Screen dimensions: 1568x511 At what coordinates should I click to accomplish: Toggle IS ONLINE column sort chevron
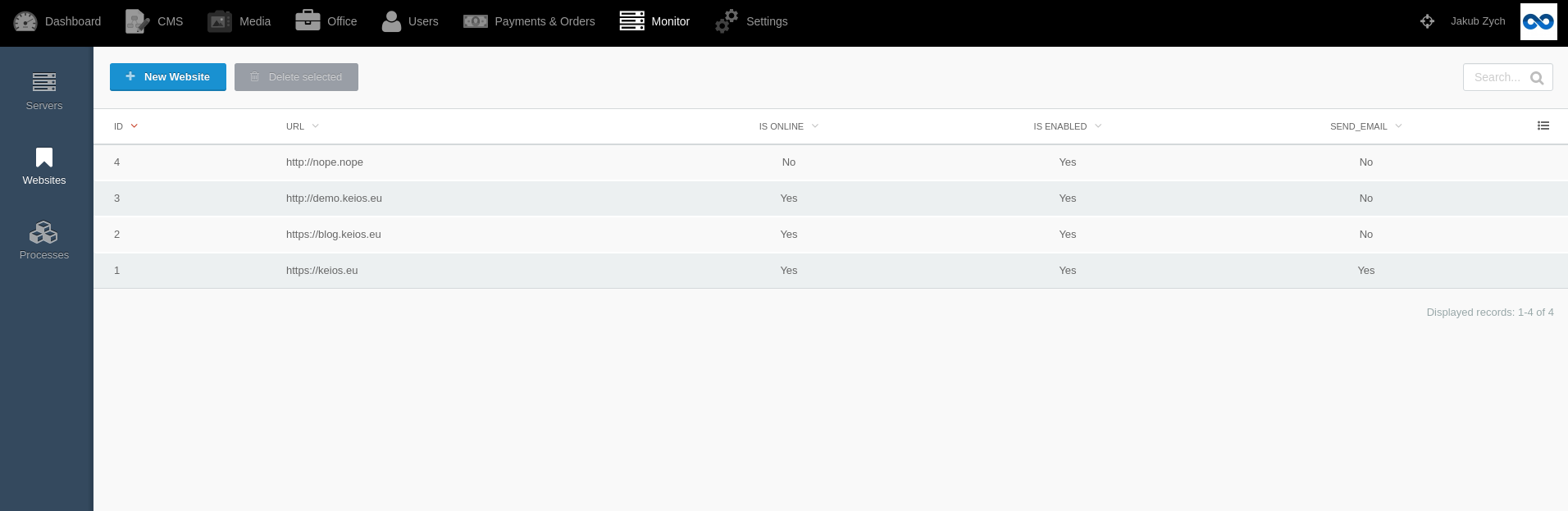pyautogui.click(x=815, y=125)
